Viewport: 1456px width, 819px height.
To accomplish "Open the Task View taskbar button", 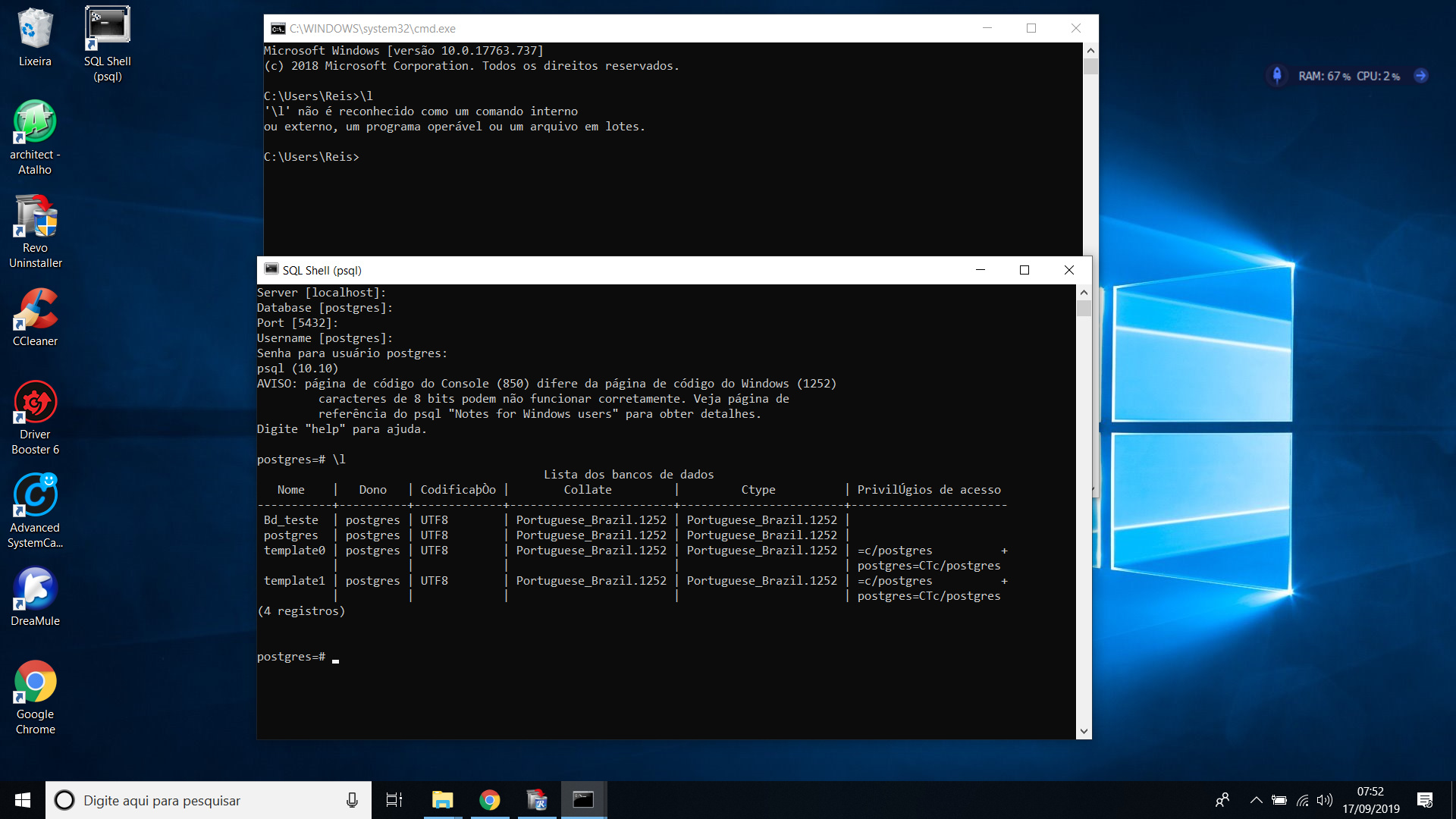I will 394,800.
